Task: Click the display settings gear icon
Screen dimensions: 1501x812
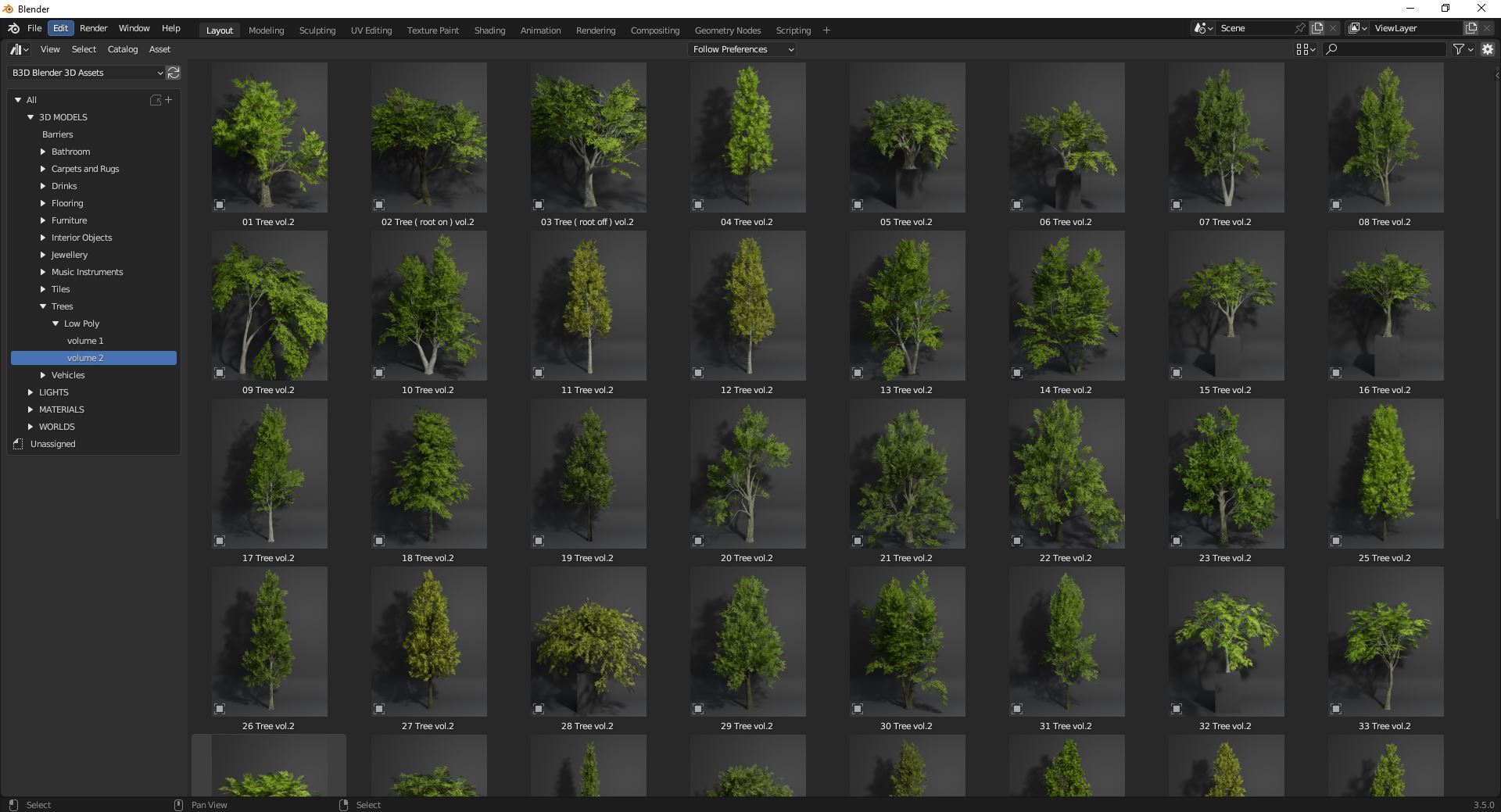Action: 1488,49
